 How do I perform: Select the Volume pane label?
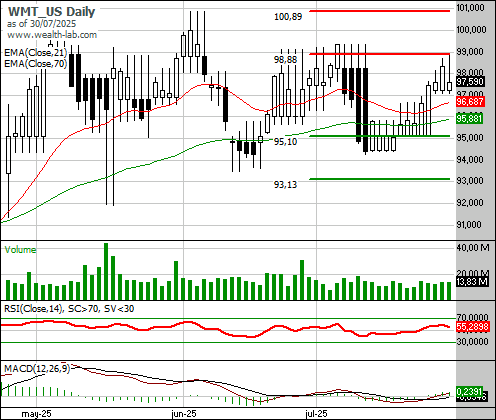(x=20, y=250)
